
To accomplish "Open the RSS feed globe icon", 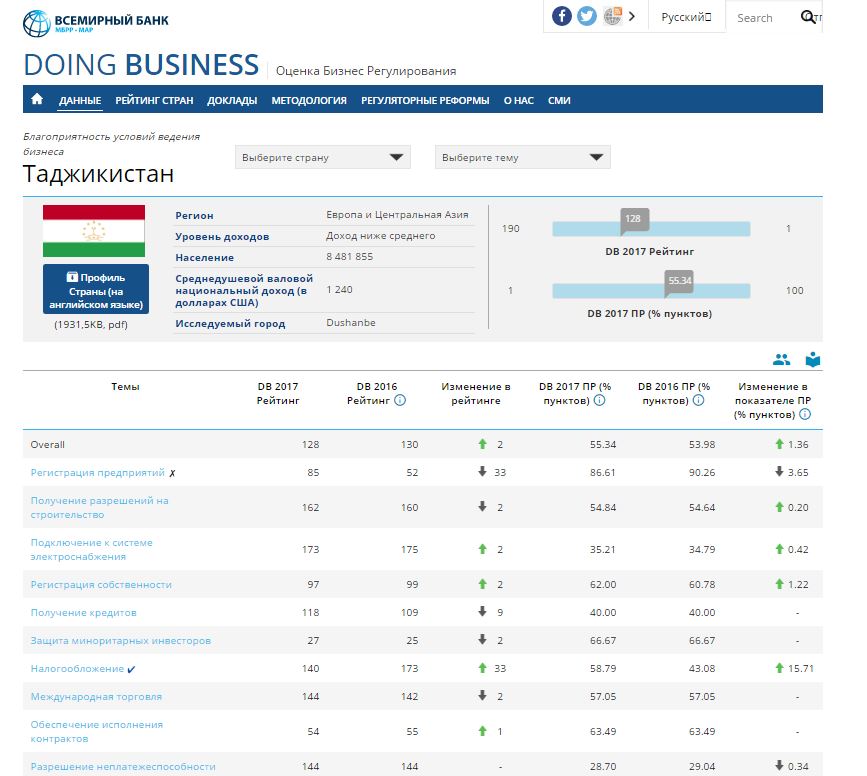I will pyautogui.click(x=612, y=16).
